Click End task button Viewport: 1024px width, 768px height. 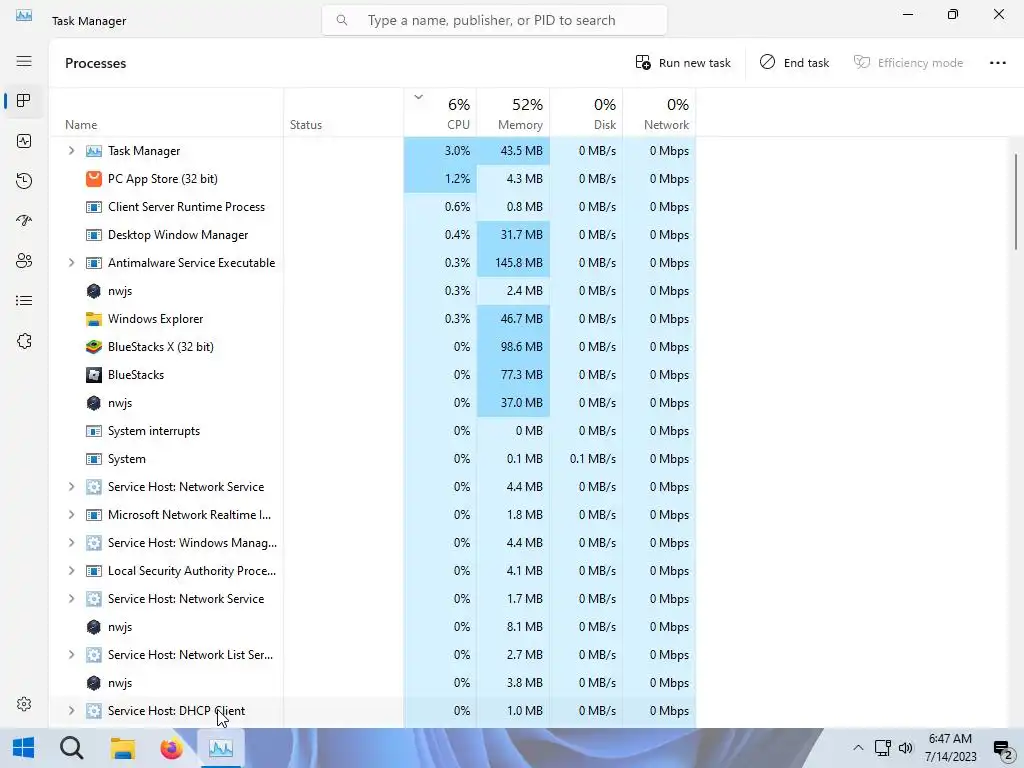coord(794,63)
